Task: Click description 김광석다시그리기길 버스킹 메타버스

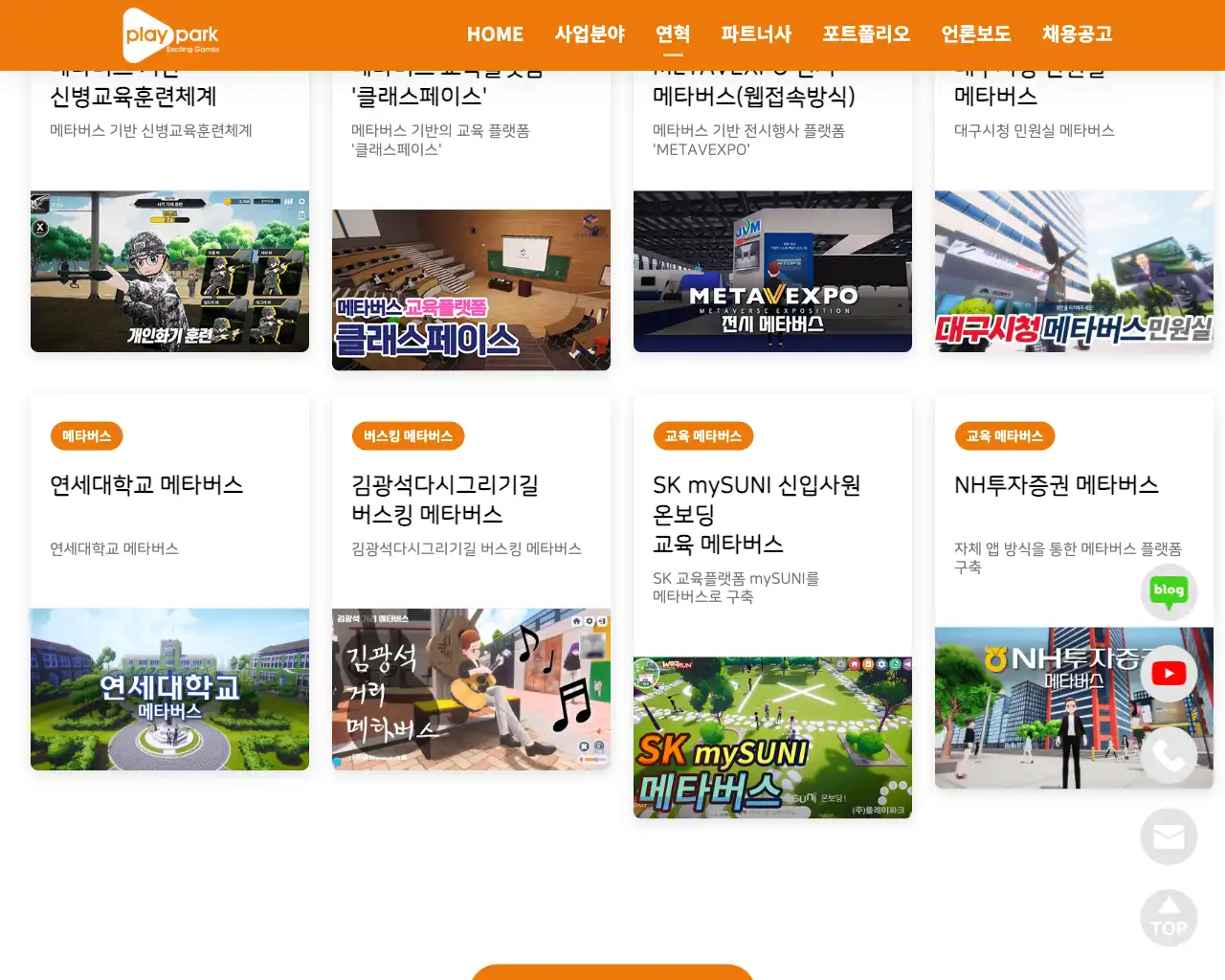Action: [466, 549]
